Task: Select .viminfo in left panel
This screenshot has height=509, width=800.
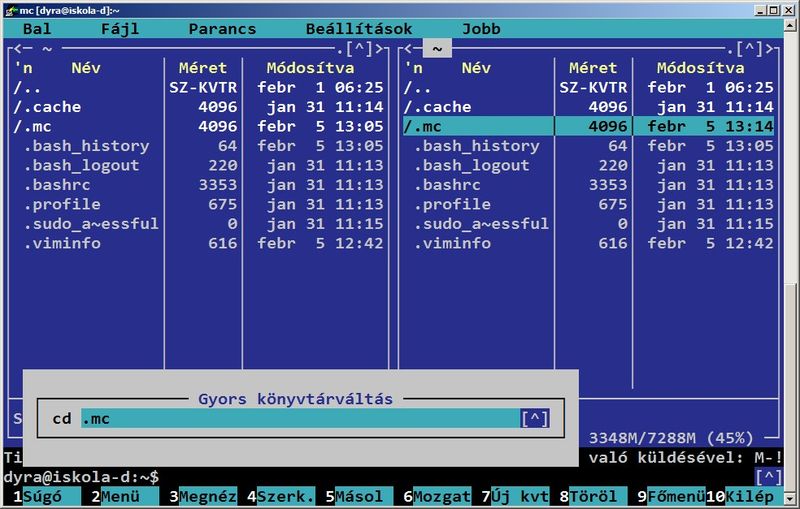Action: (199, 243)
